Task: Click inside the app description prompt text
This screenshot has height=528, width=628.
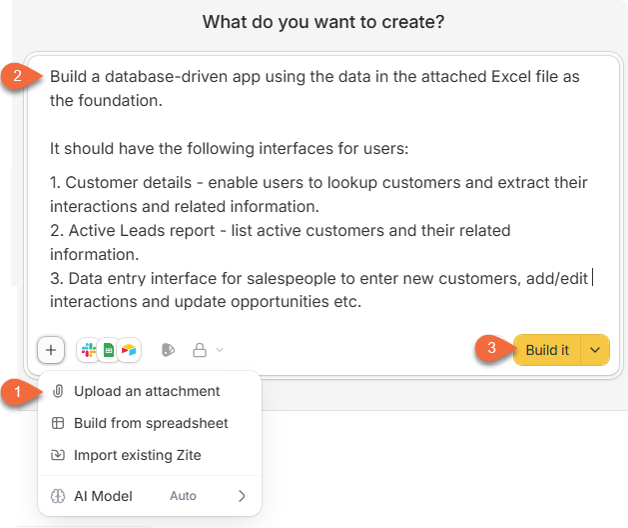Action: 318,188
